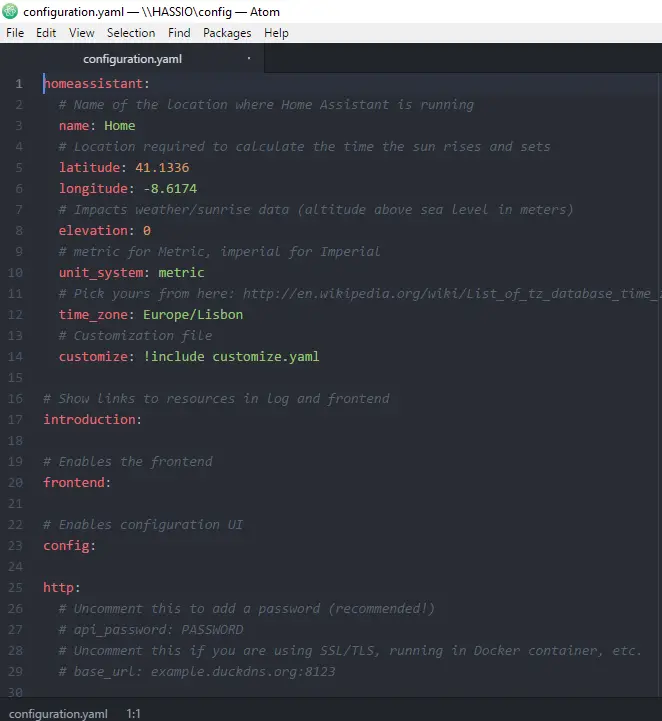Click the 'unit_system: metric' line

(131, 273)
